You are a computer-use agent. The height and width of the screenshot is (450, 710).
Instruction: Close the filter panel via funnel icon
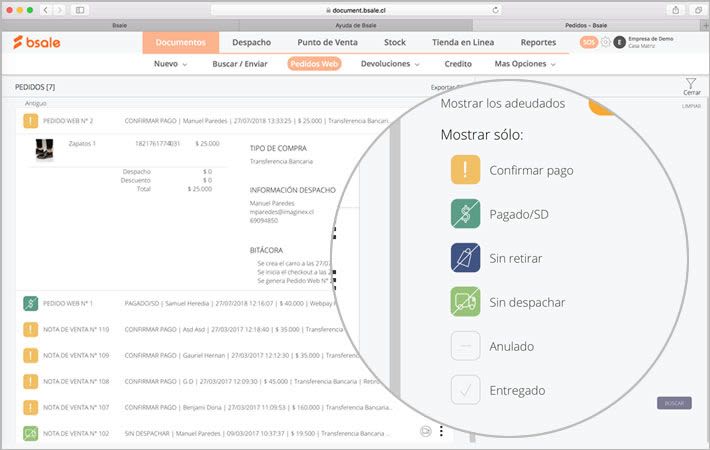pyautogui.click(x=691, y=86)
